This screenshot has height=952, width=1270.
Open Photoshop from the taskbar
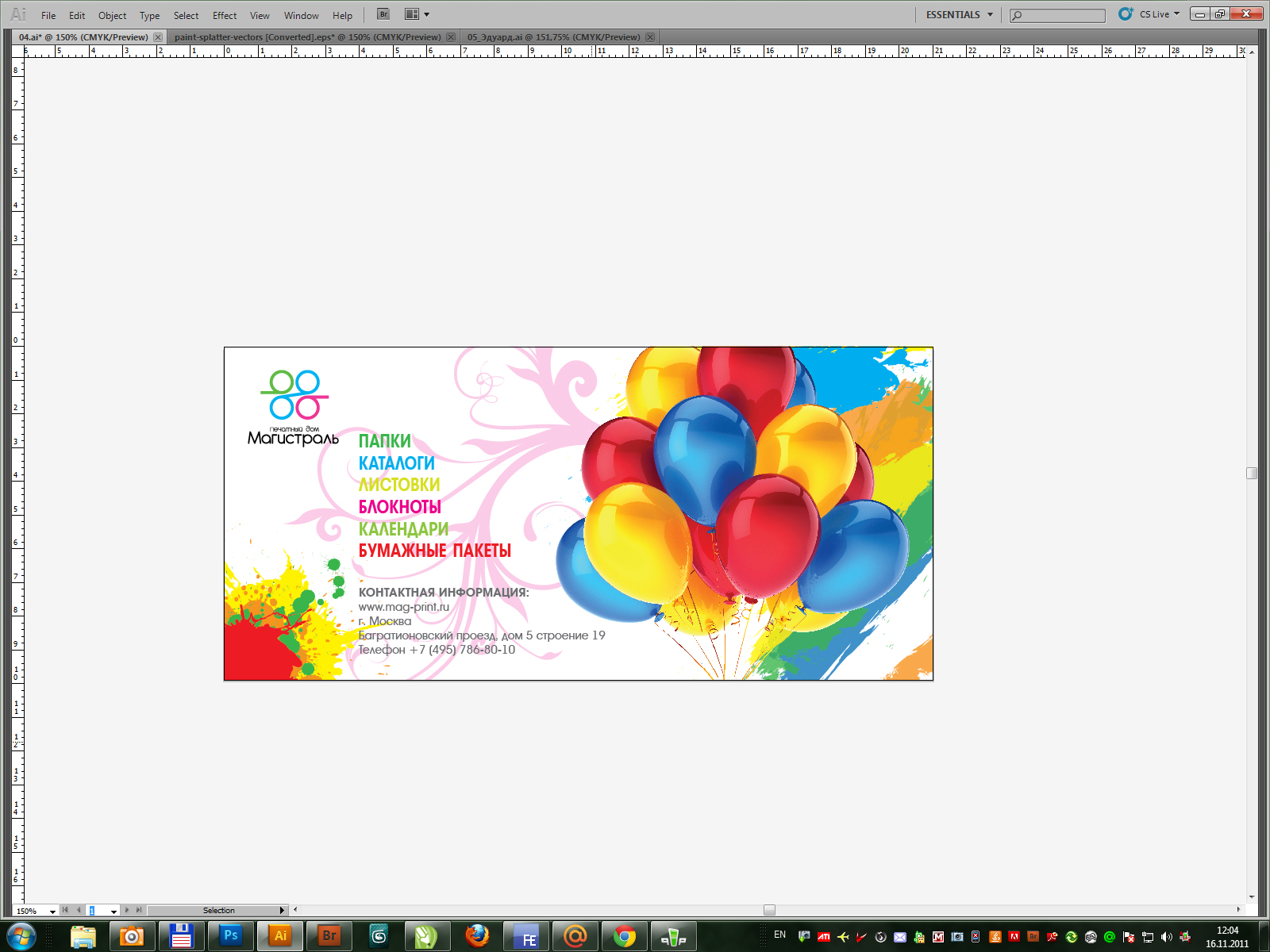tap(230, 937)
